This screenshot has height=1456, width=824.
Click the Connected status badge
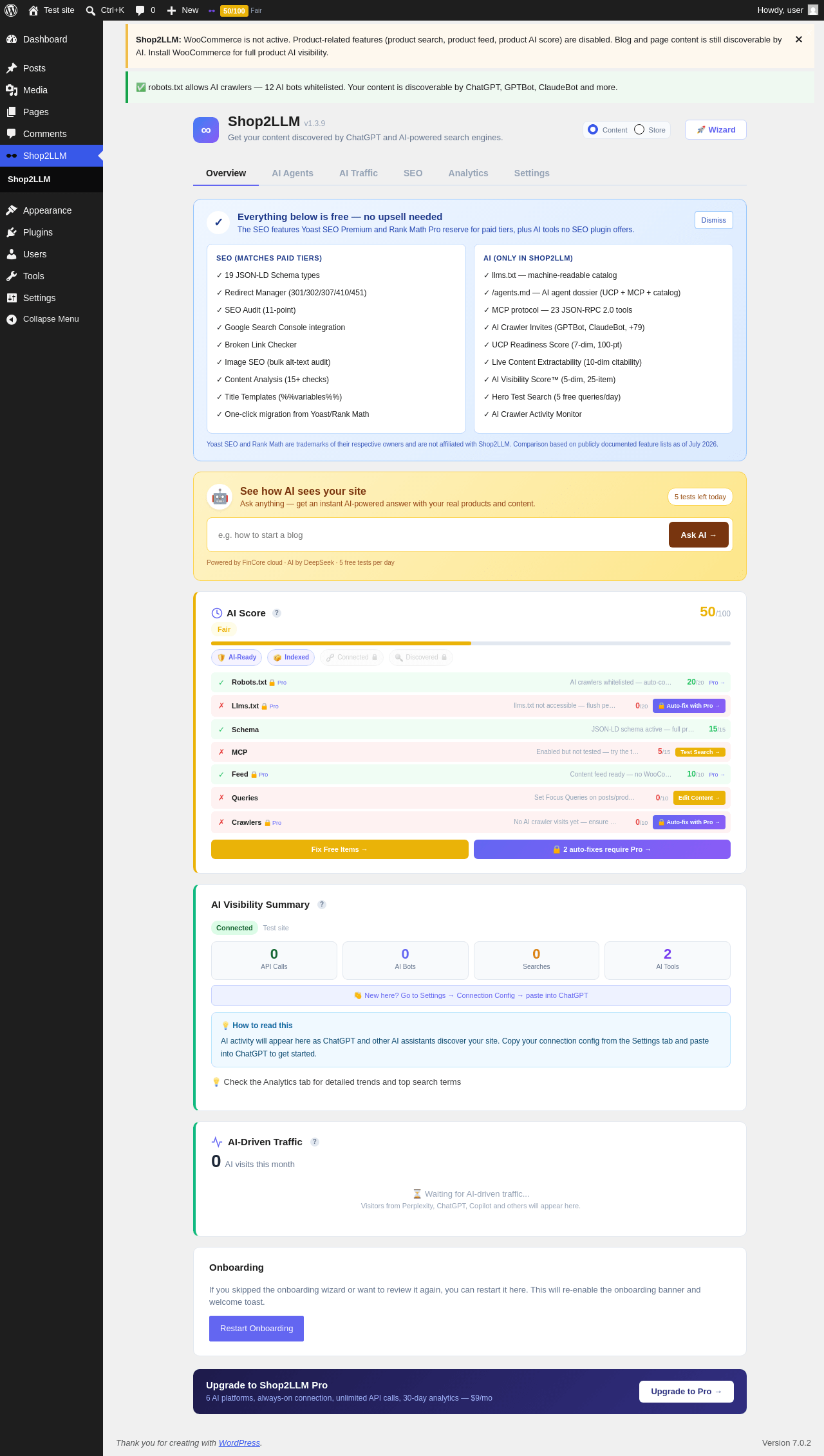[234, 928]
